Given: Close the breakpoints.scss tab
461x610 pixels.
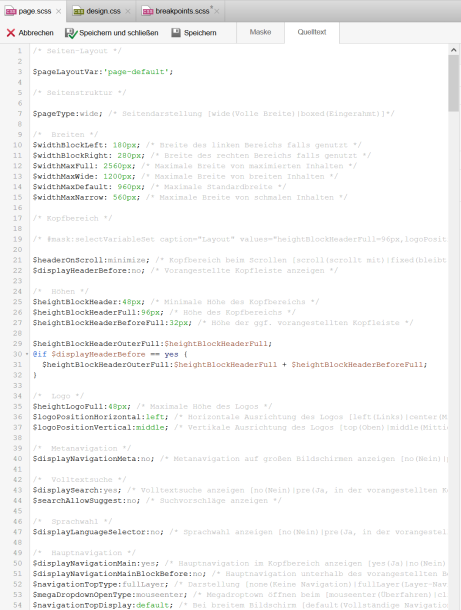Looking at the screenshot, I should (217, 11).
